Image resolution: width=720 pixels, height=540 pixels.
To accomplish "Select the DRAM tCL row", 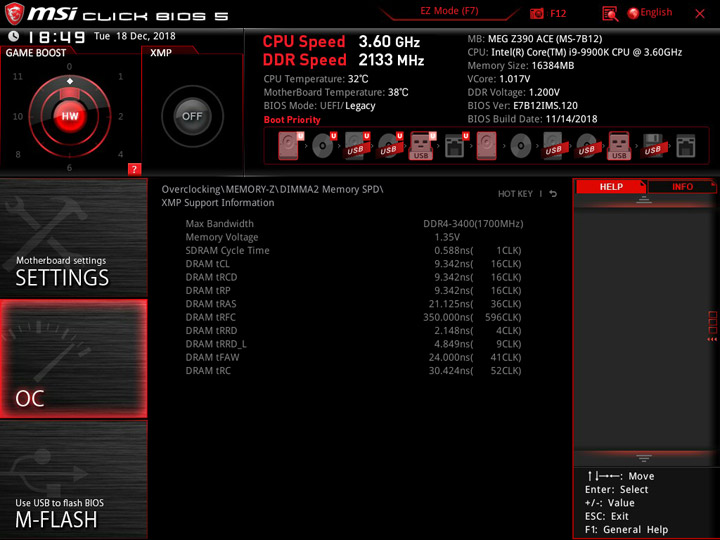I will pos(354,264).
